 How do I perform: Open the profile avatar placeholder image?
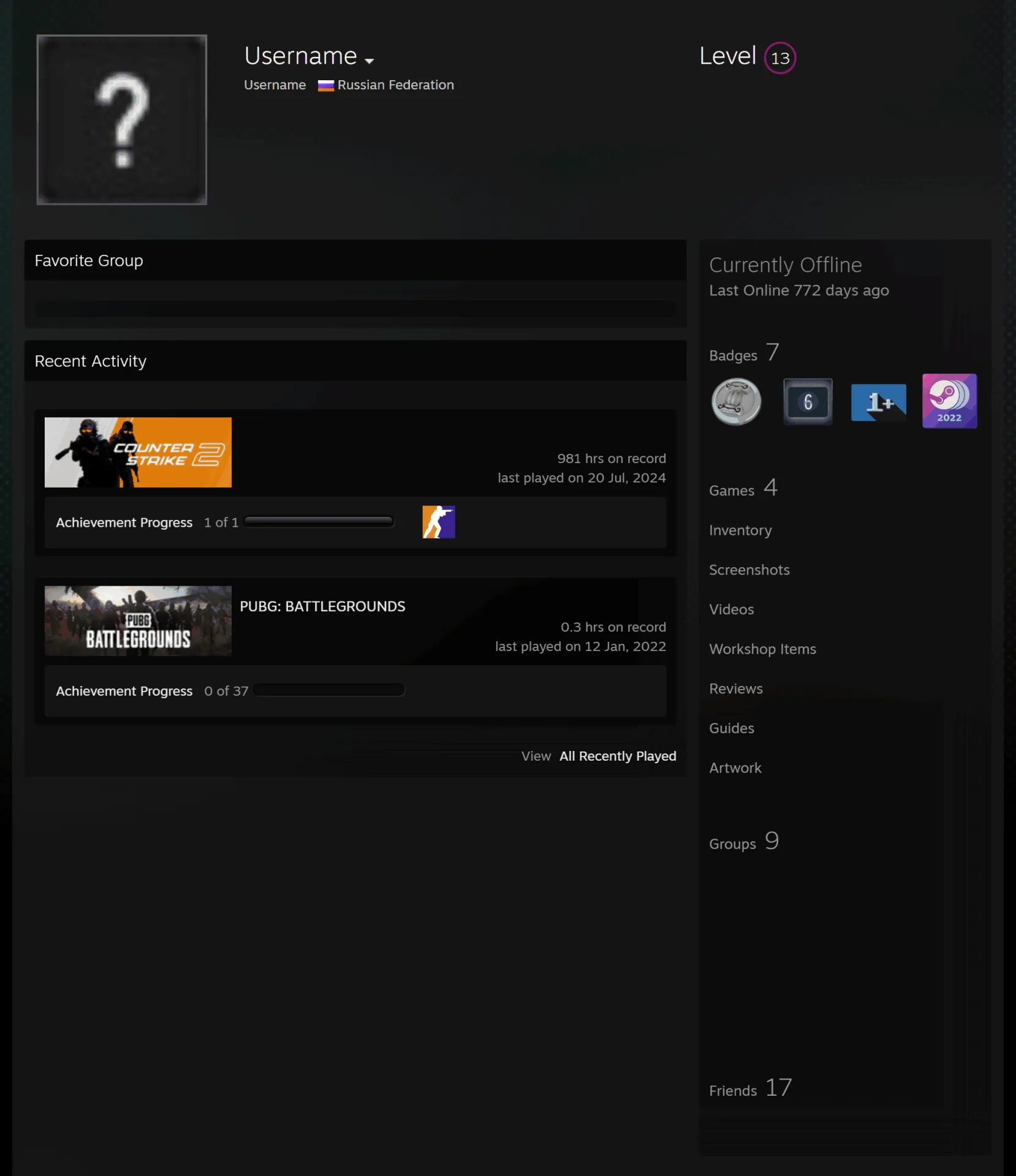tap(122, 119)
